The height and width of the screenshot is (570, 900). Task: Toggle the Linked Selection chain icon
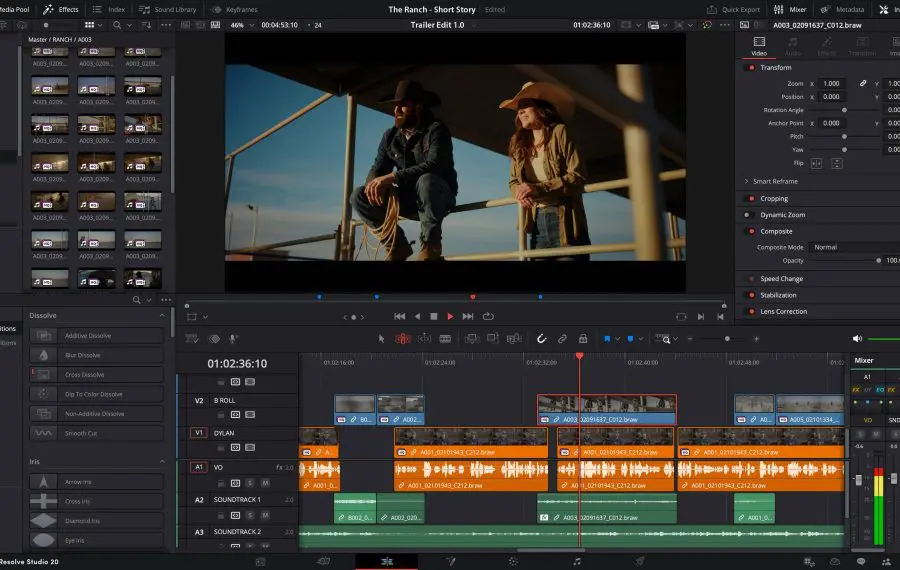[x=562, y=339]
